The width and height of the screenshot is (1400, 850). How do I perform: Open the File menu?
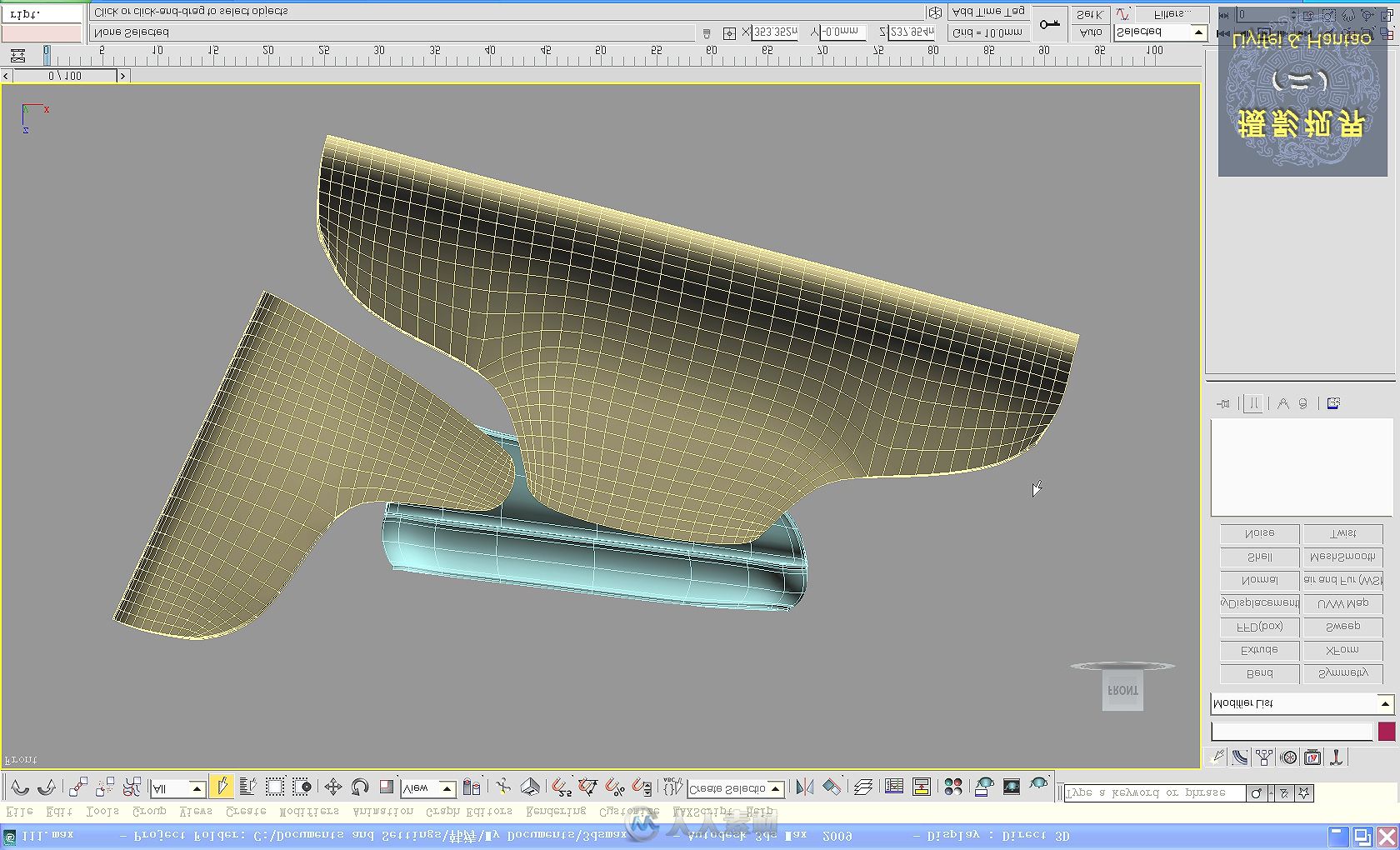coord(20,812)
